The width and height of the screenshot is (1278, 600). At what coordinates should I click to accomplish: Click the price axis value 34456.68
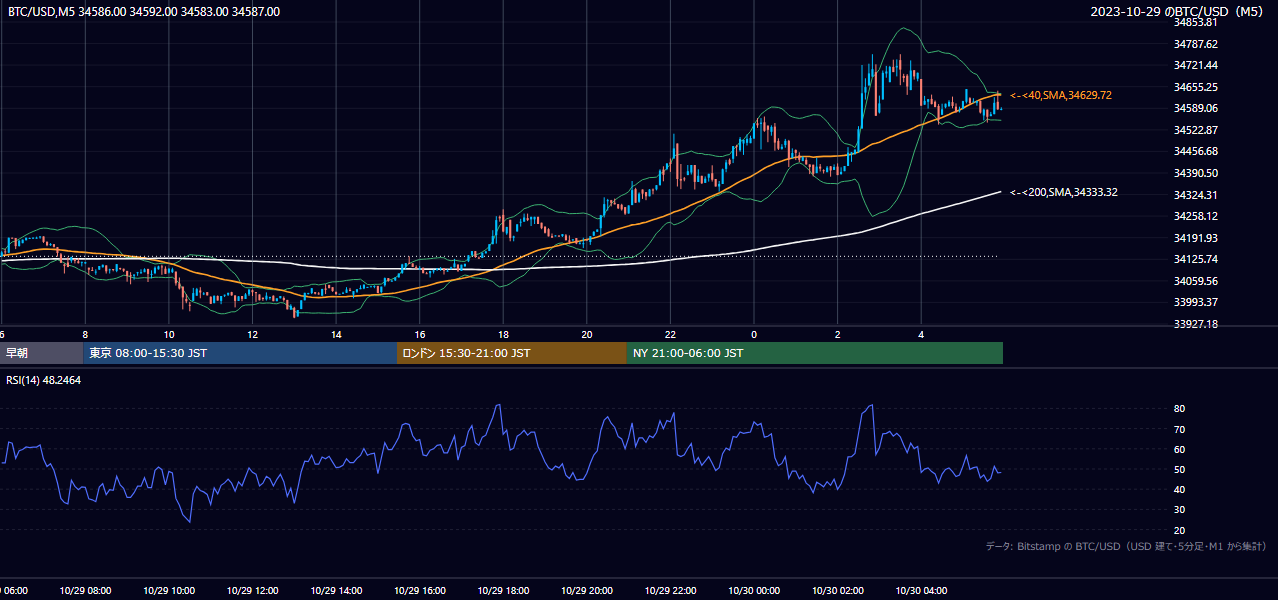tap(1195, 151)
